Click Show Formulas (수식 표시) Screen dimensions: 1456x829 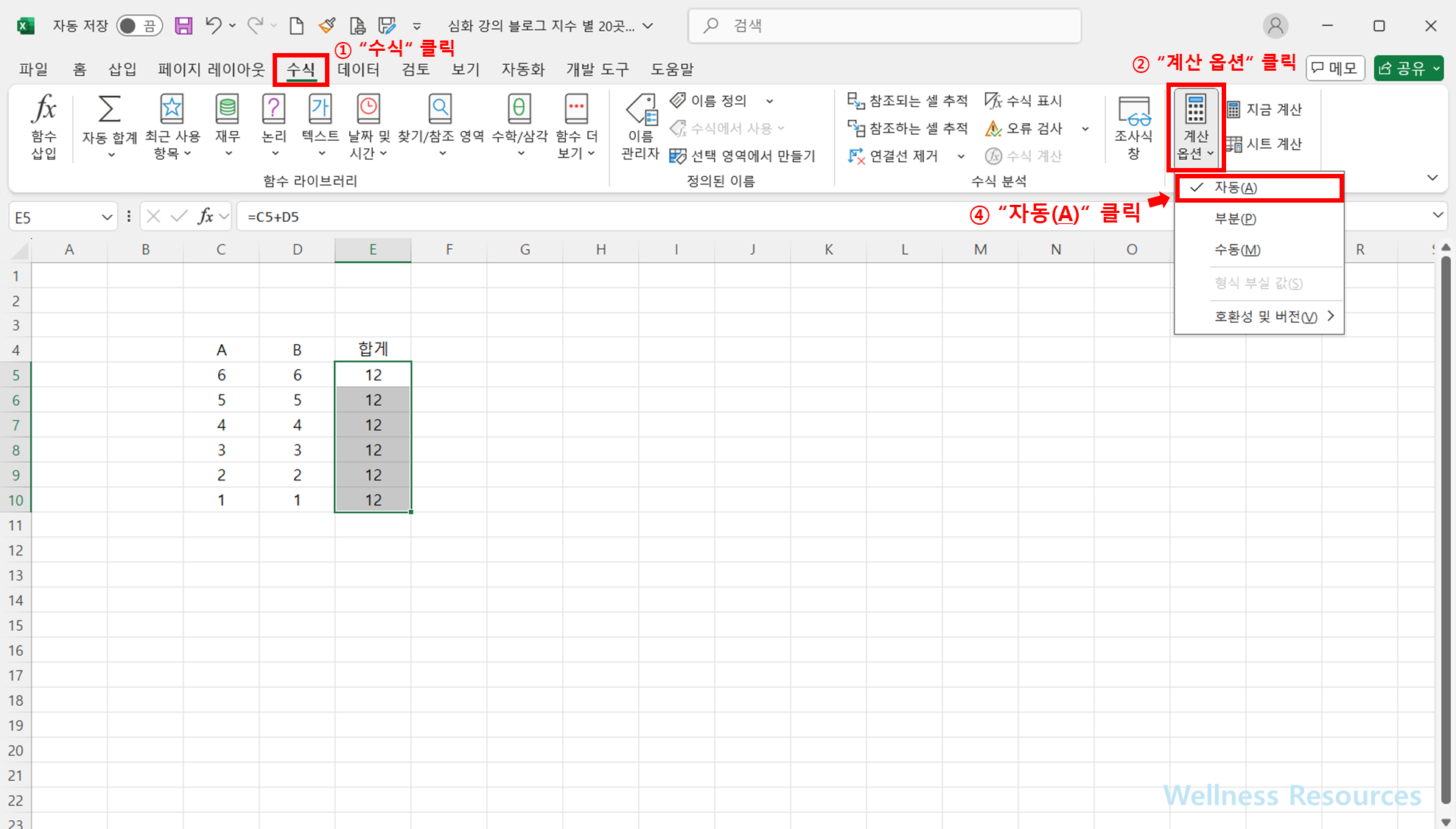coord(1024,100)
